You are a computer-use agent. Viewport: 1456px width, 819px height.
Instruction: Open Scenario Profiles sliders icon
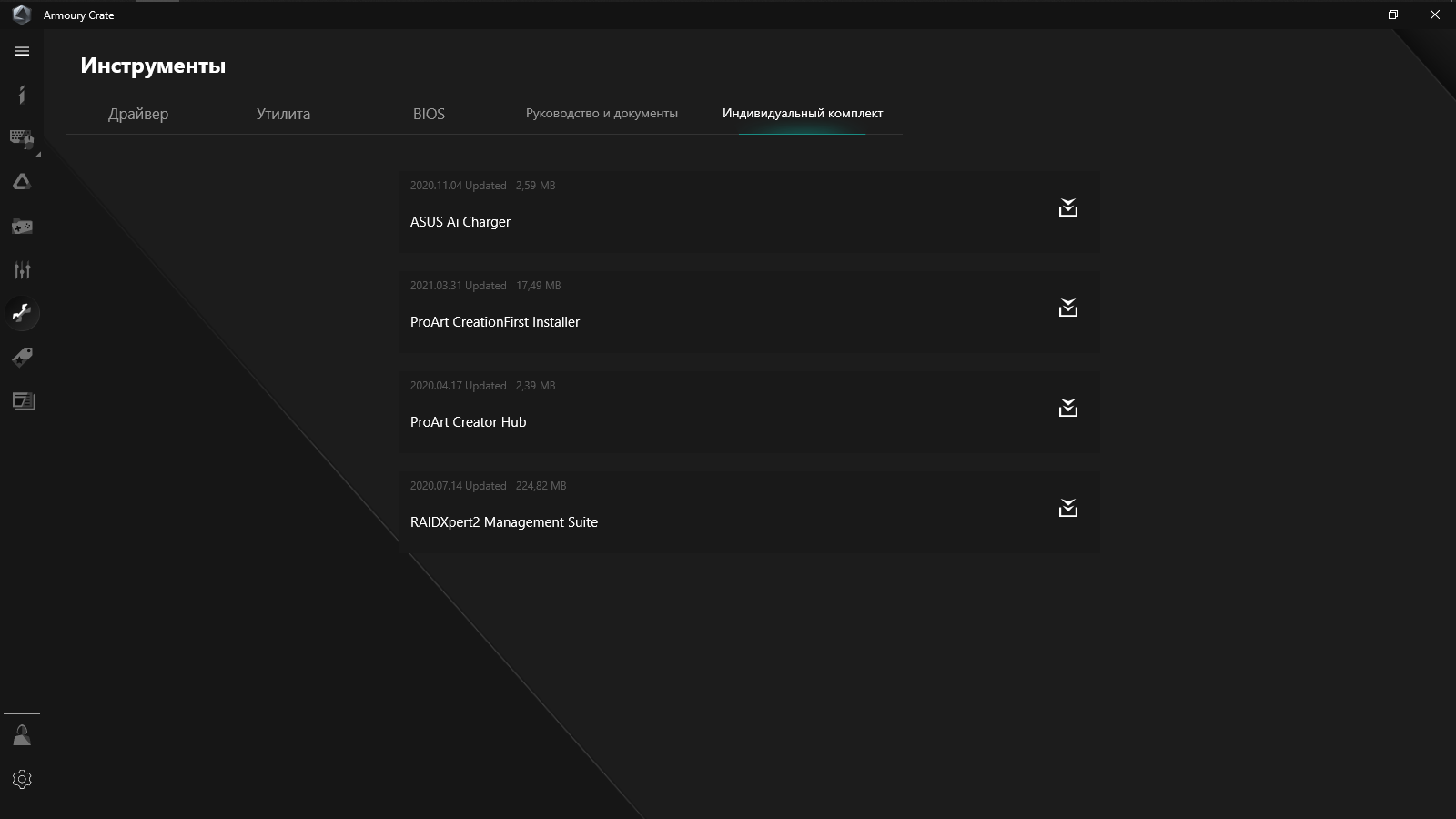[22, 269]
